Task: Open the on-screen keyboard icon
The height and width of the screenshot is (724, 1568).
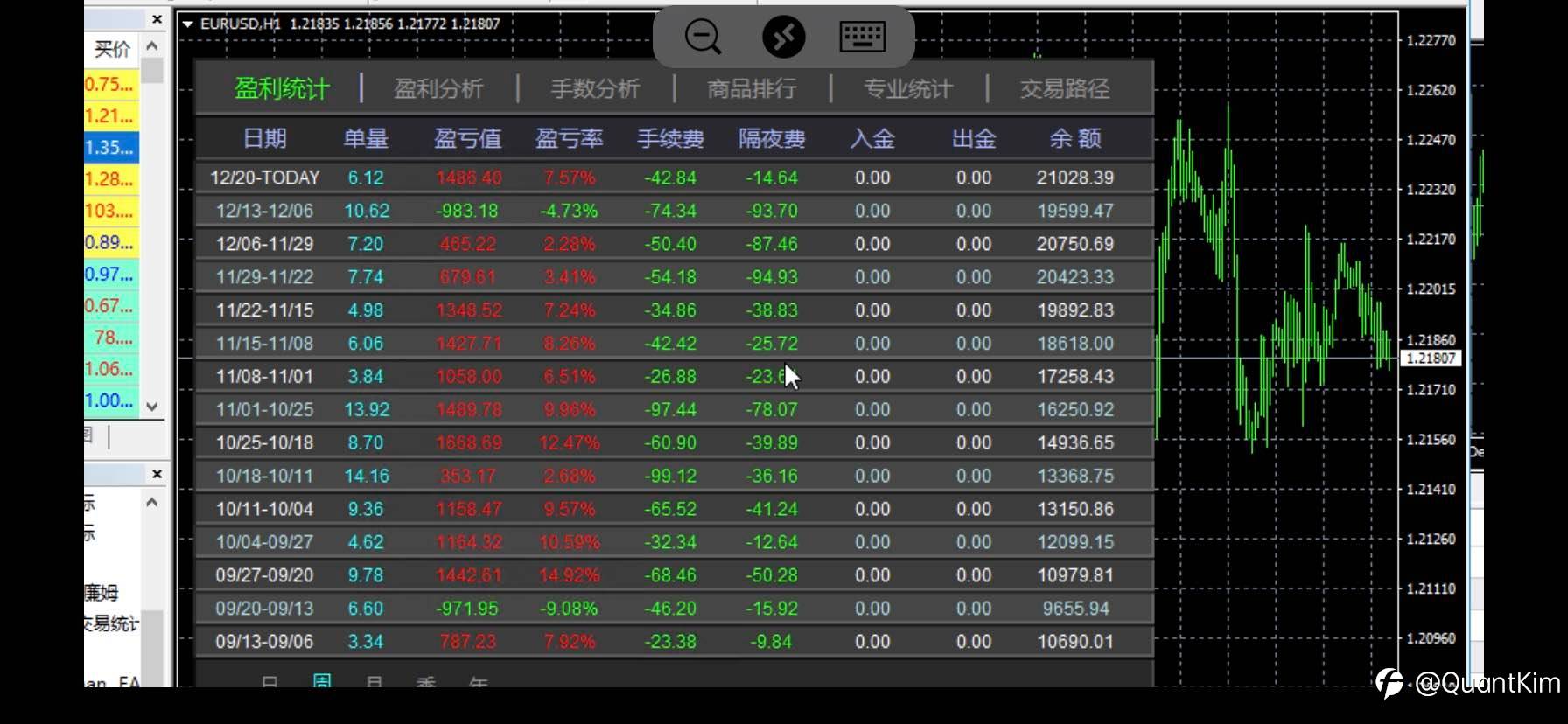Action: click(x=863, y=37)
